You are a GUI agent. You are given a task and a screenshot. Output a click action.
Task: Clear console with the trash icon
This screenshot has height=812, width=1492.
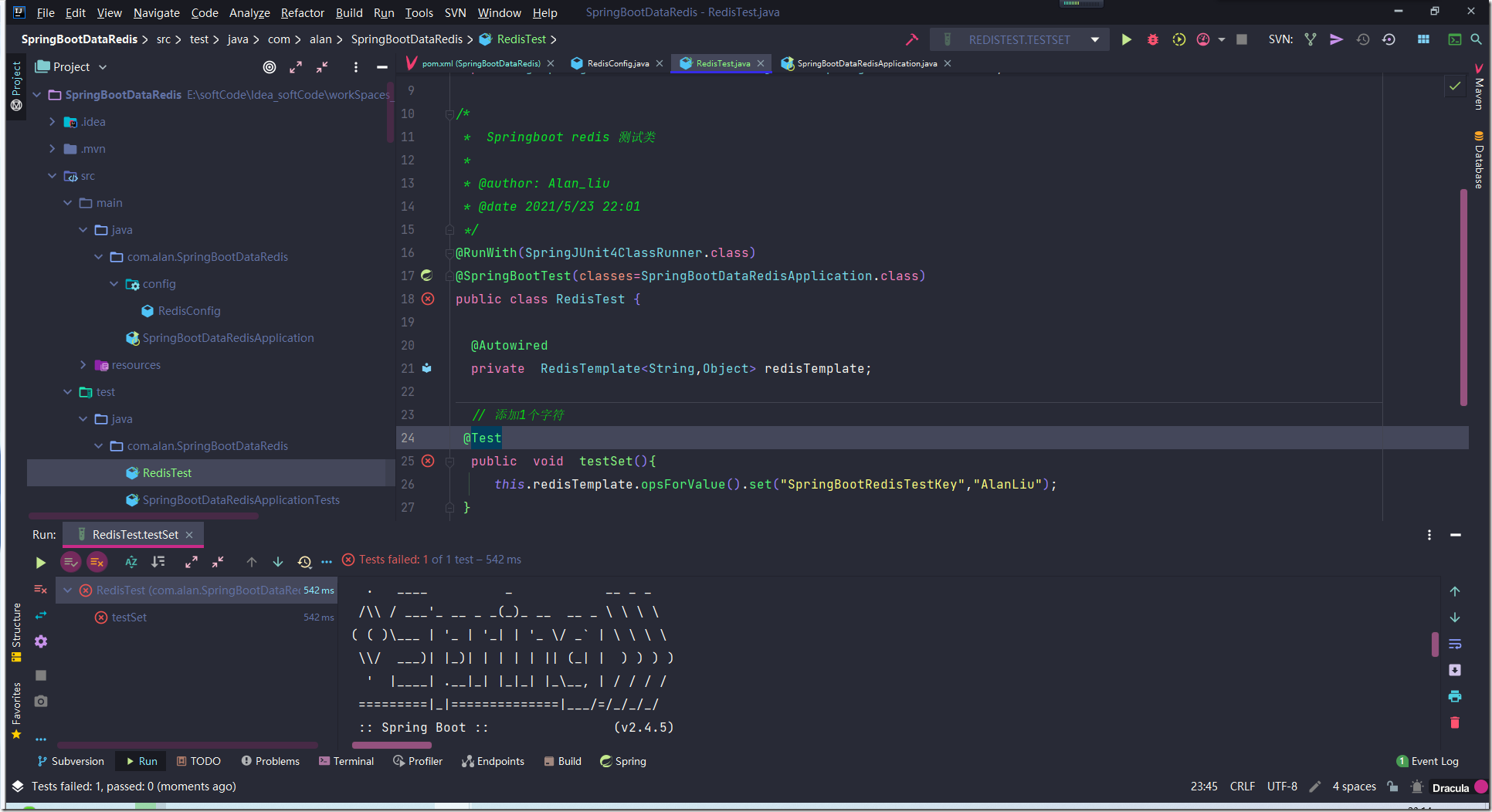click(x=1455, y=722)
